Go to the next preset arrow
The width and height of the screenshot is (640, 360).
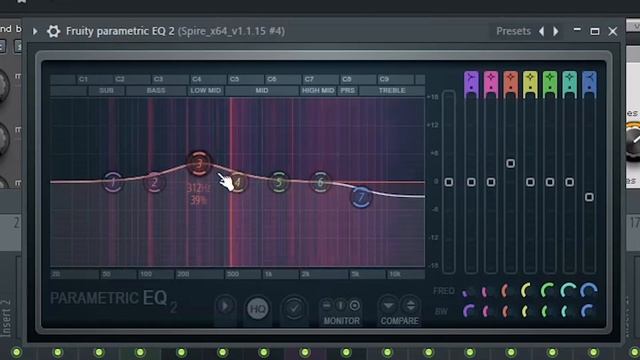coord(556,31)
